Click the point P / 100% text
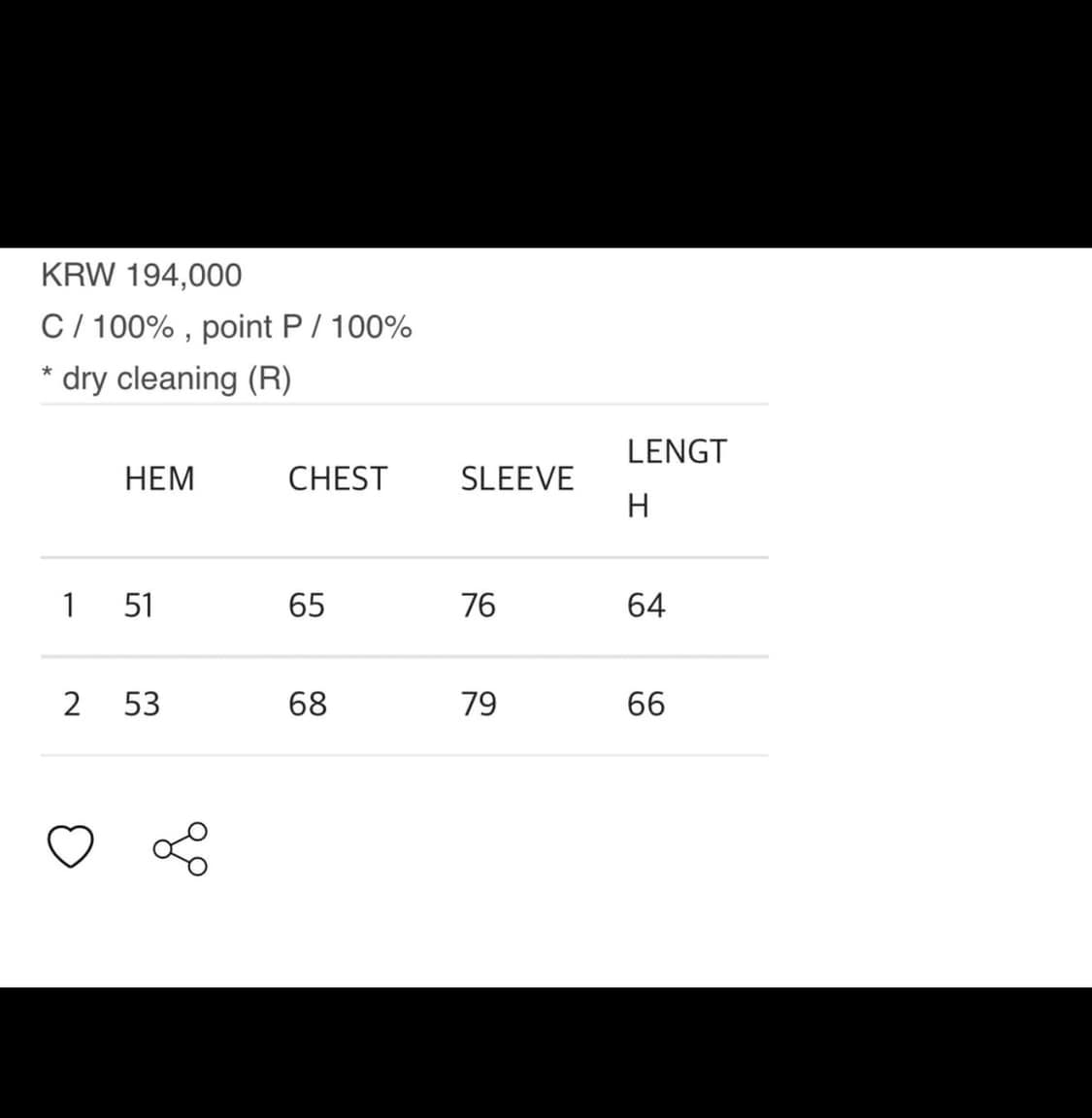 coord(307,327)
